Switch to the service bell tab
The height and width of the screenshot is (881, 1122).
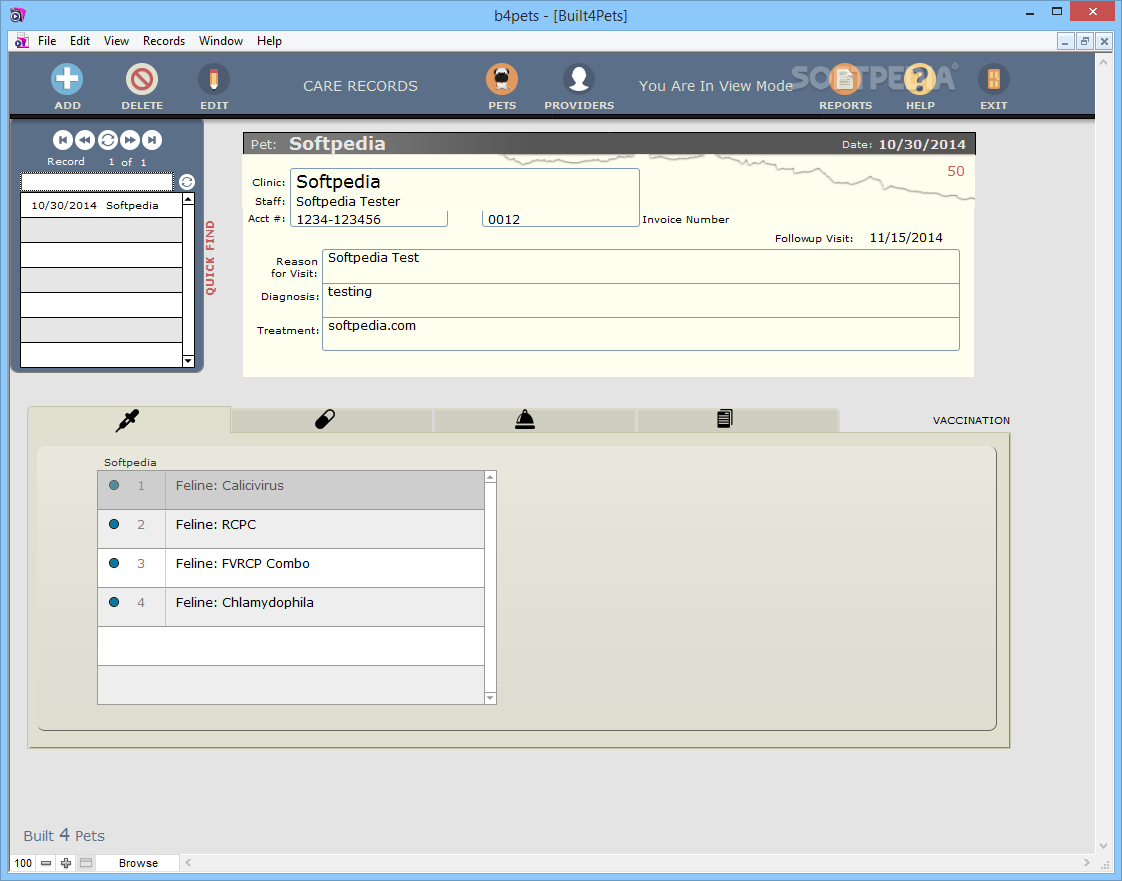tap(535, 419)
